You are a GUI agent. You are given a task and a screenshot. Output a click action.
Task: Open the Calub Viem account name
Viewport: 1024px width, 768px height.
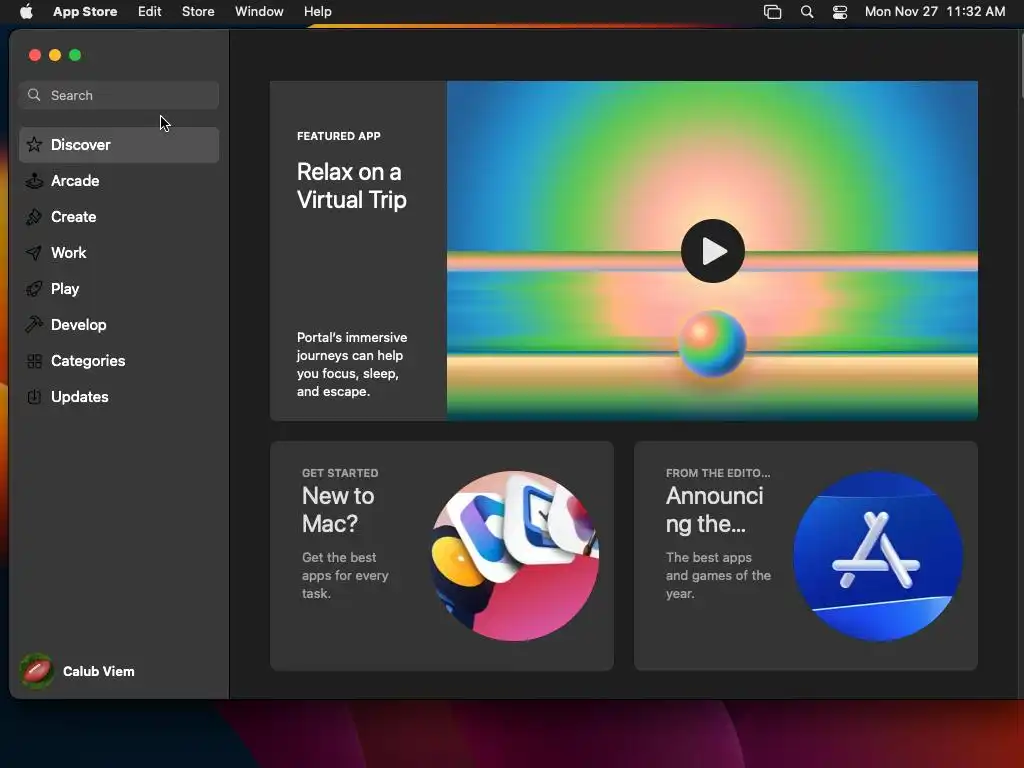coord(99,671)
